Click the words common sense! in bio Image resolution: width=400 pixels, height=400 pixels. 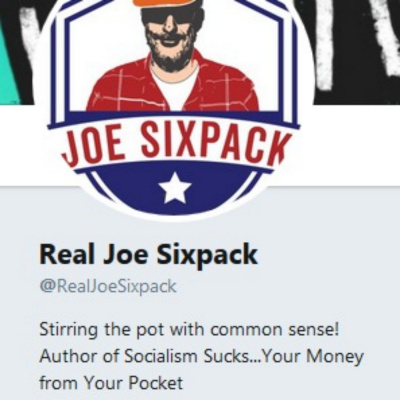pos(275,330)
